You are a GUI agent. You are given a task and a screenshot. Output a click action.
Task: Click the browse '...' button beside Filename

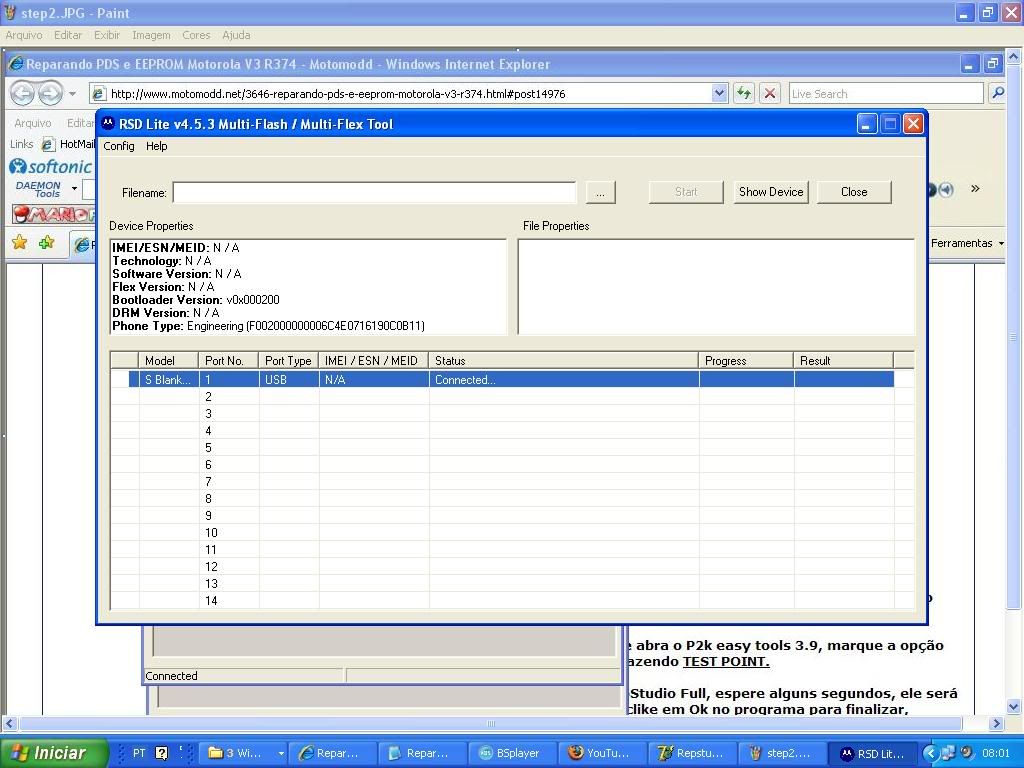click(x=600, y=193)
